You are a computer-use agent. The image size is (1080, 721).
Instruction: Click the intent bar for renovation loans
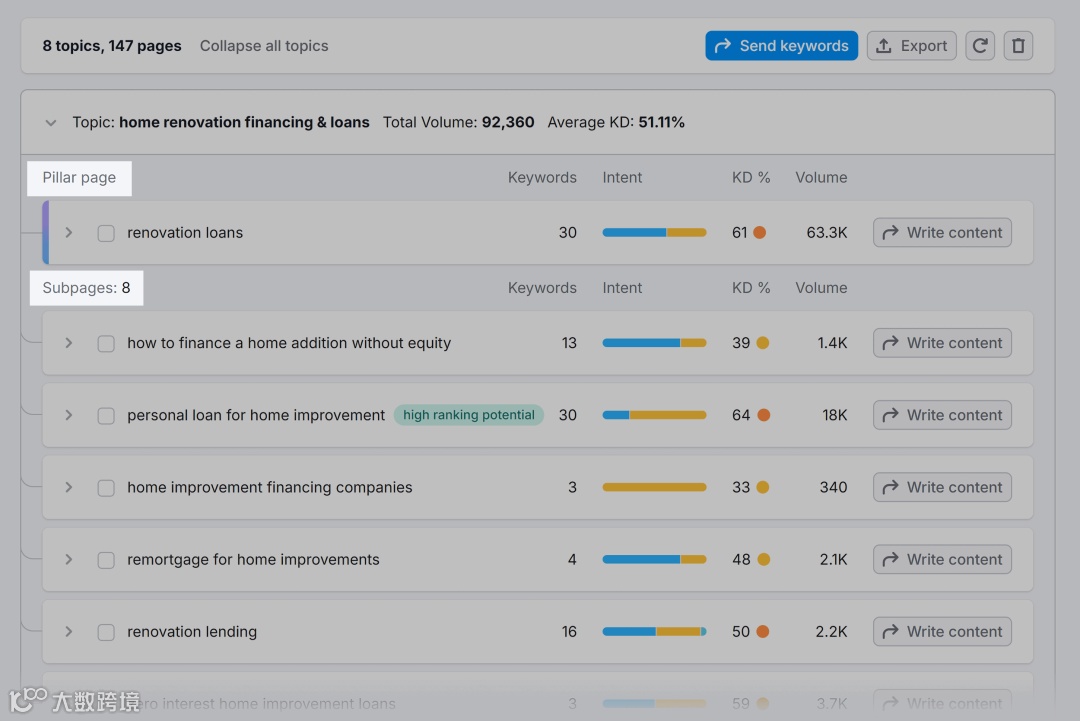[x=654, y=233]
